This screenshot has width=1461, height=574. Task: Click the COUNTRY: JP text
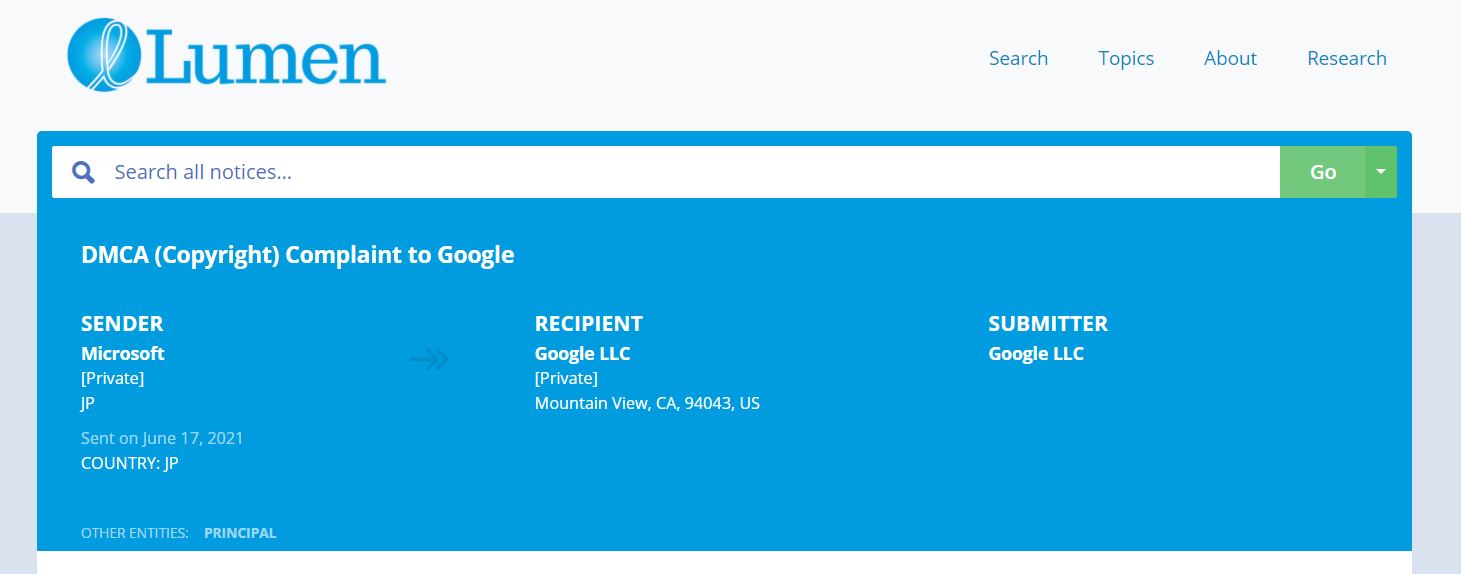click(130, 464)
